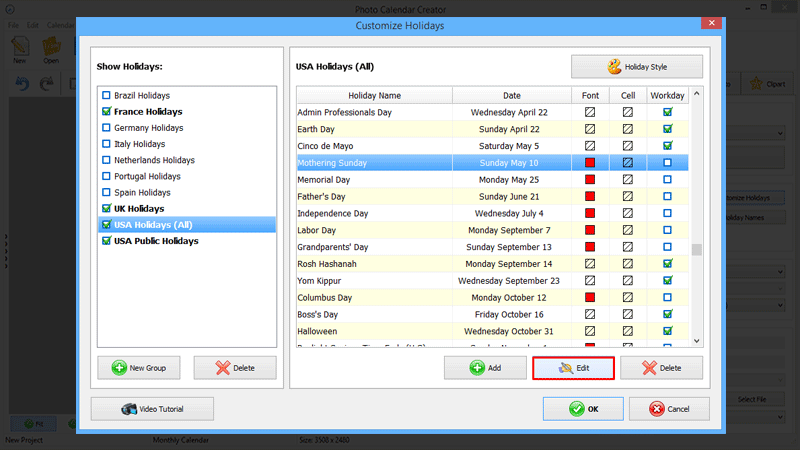Sort by Holiday Name column header
Screen dimensions: 800x450
tap(374, 95)
